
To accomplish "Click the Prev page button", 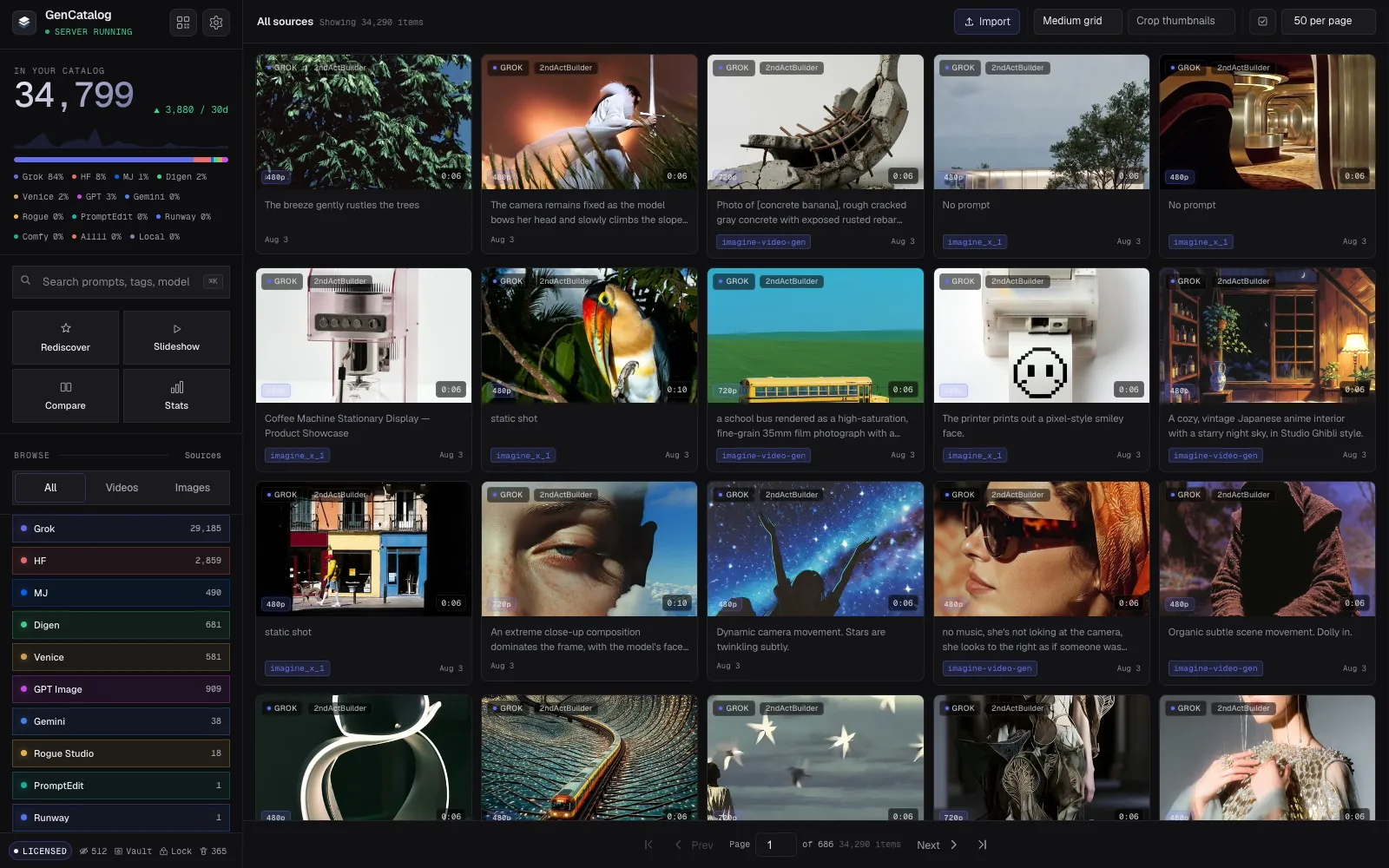I will tap(694, 845).
